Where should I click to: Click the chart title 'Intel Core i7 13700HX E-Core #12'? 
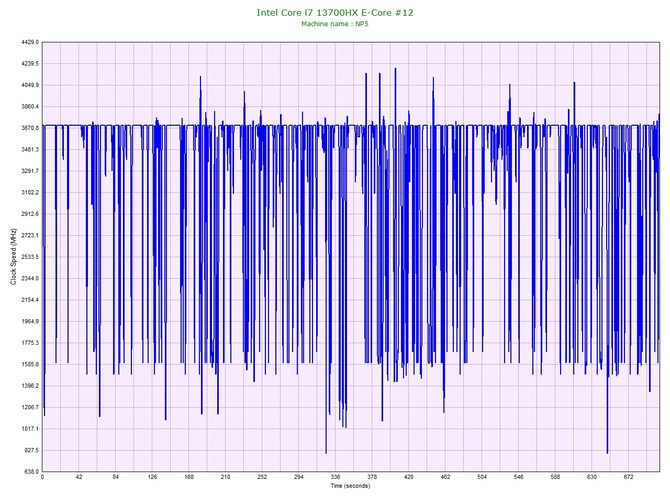tap(335, 13)
